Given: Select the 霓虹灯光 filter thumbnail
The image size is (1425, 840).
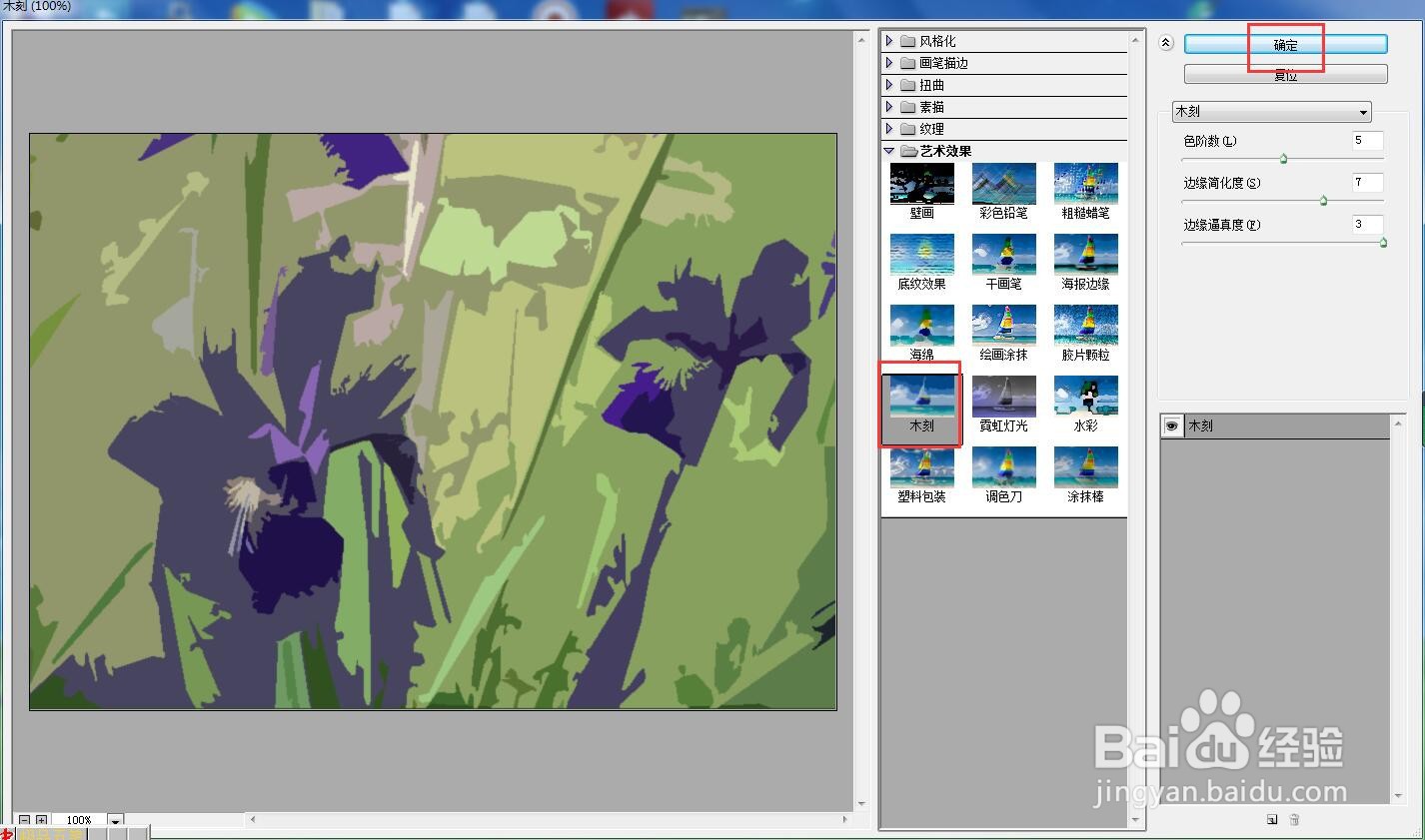Looking at the screenshot, I should tap(1003, 397).
